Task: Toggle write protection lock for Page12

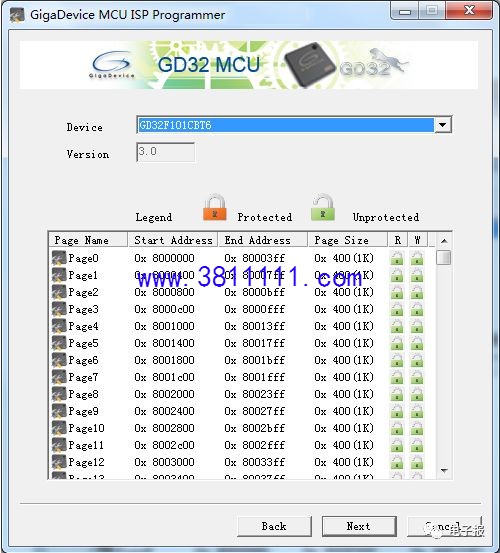Action: tap(417, 462)
